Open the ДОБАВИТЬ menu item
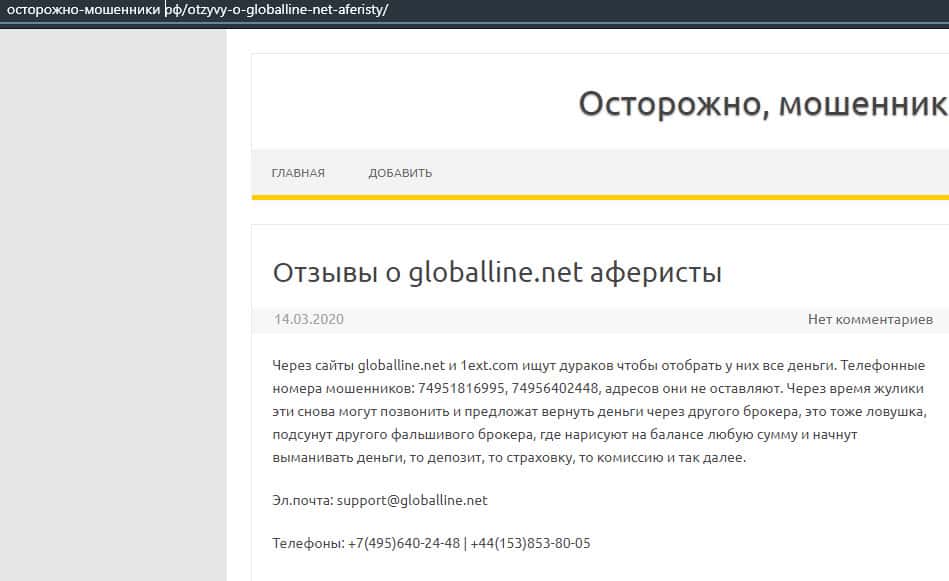Viewport: 949px width, 581px height. (400, 173)
